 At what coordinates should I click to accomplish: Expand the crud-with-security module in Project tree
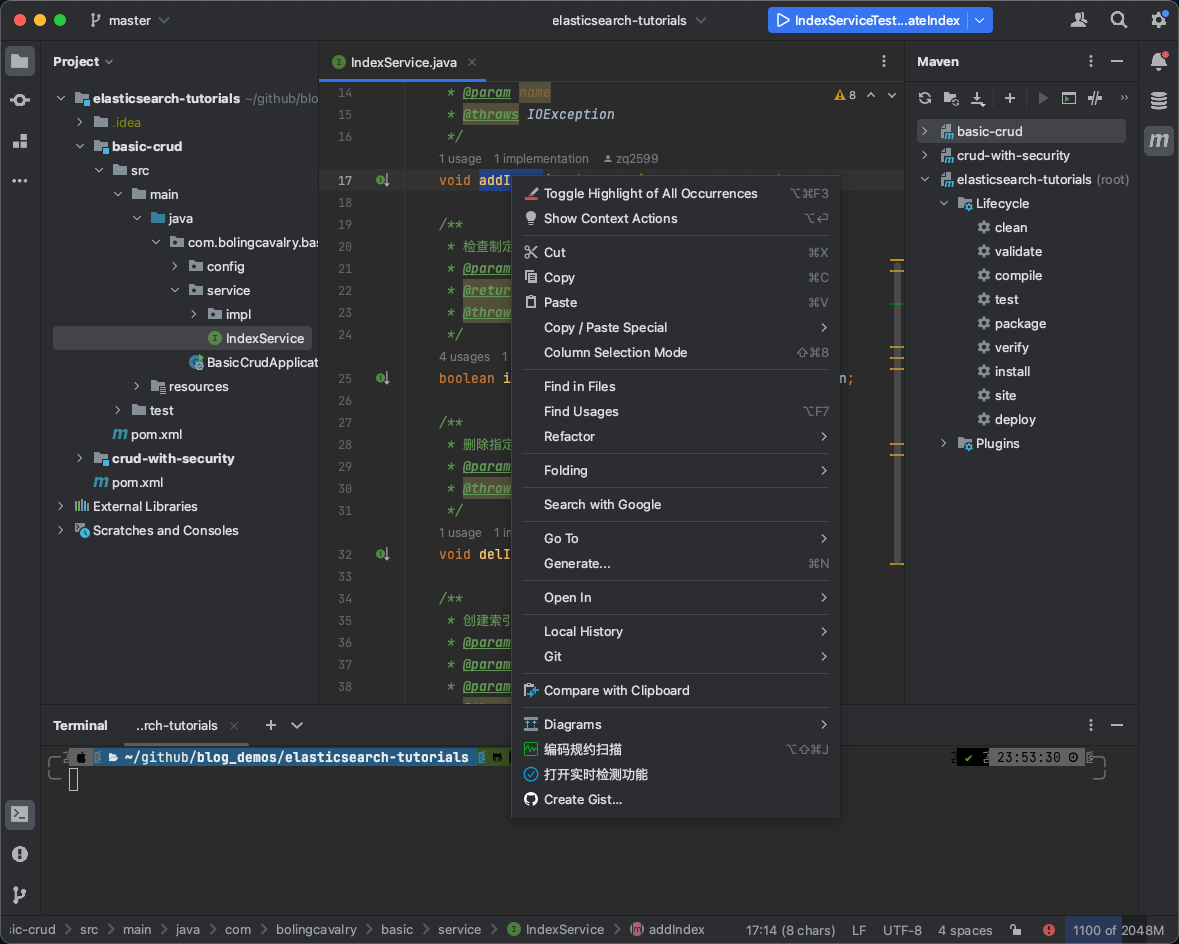click(x=80, y=458)
